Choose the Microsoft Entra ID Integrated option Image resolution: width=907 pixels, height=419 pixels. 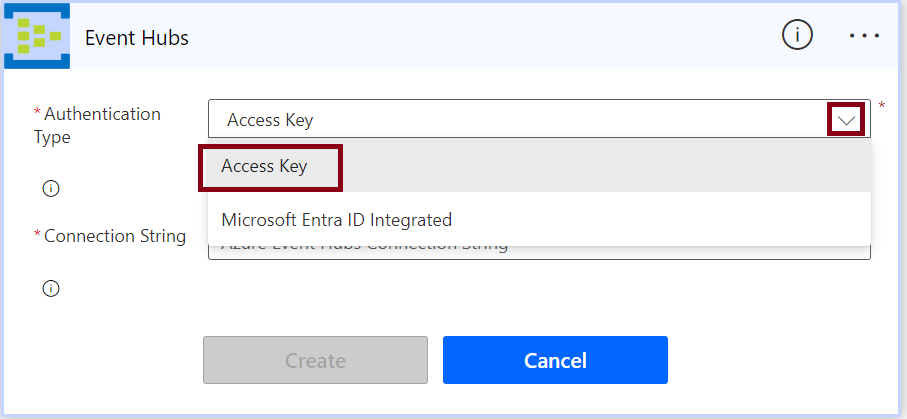[337, 219]
